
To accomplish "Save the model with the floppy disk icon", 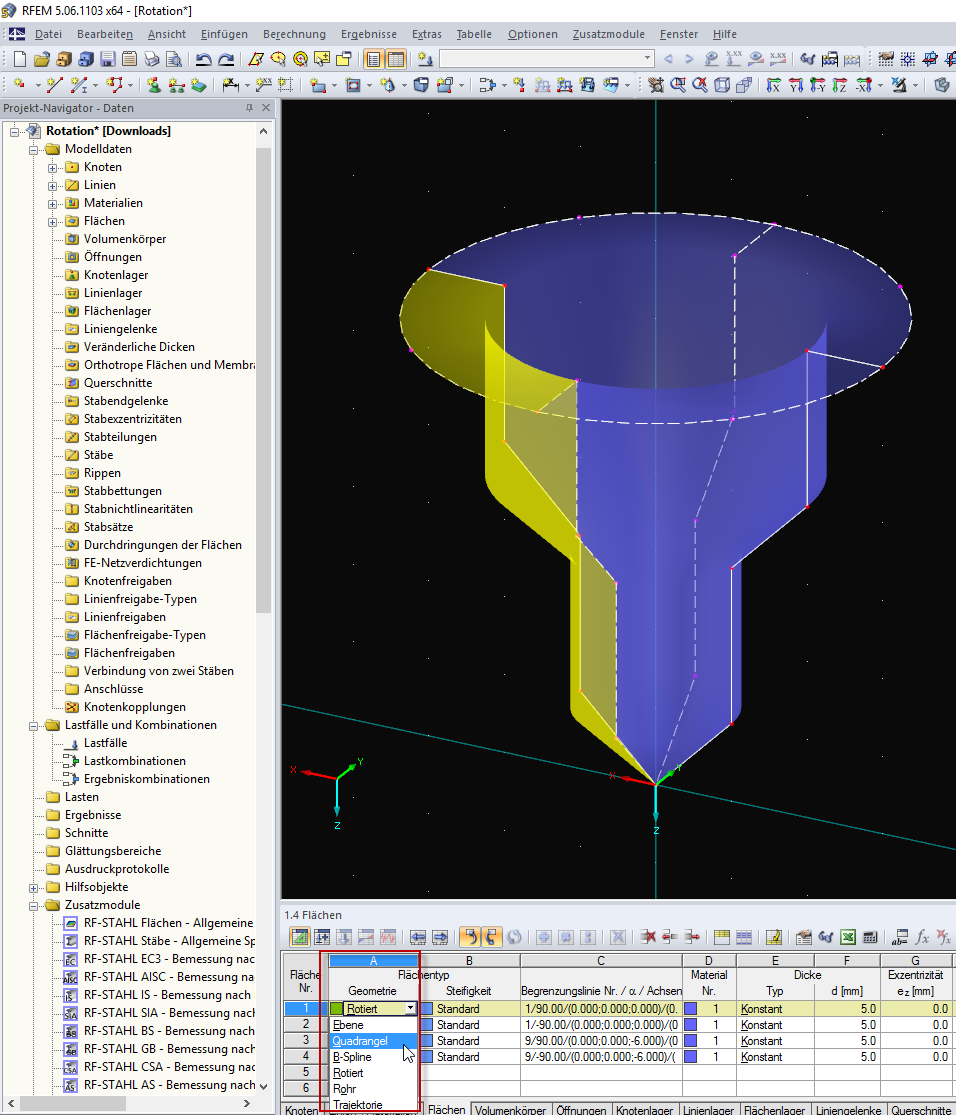I will (107, 59).
